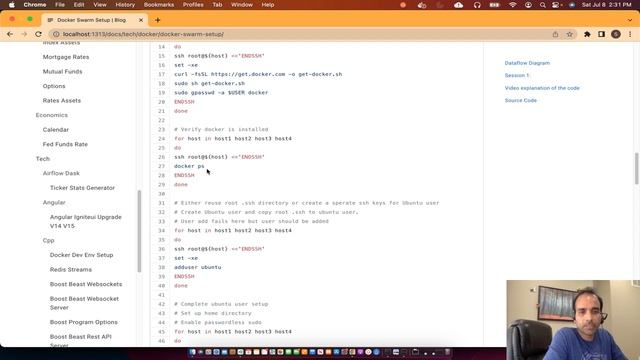The image size is (640, 360).
Task: Open Redis Streams sidebar link
Action: (71, 269)
